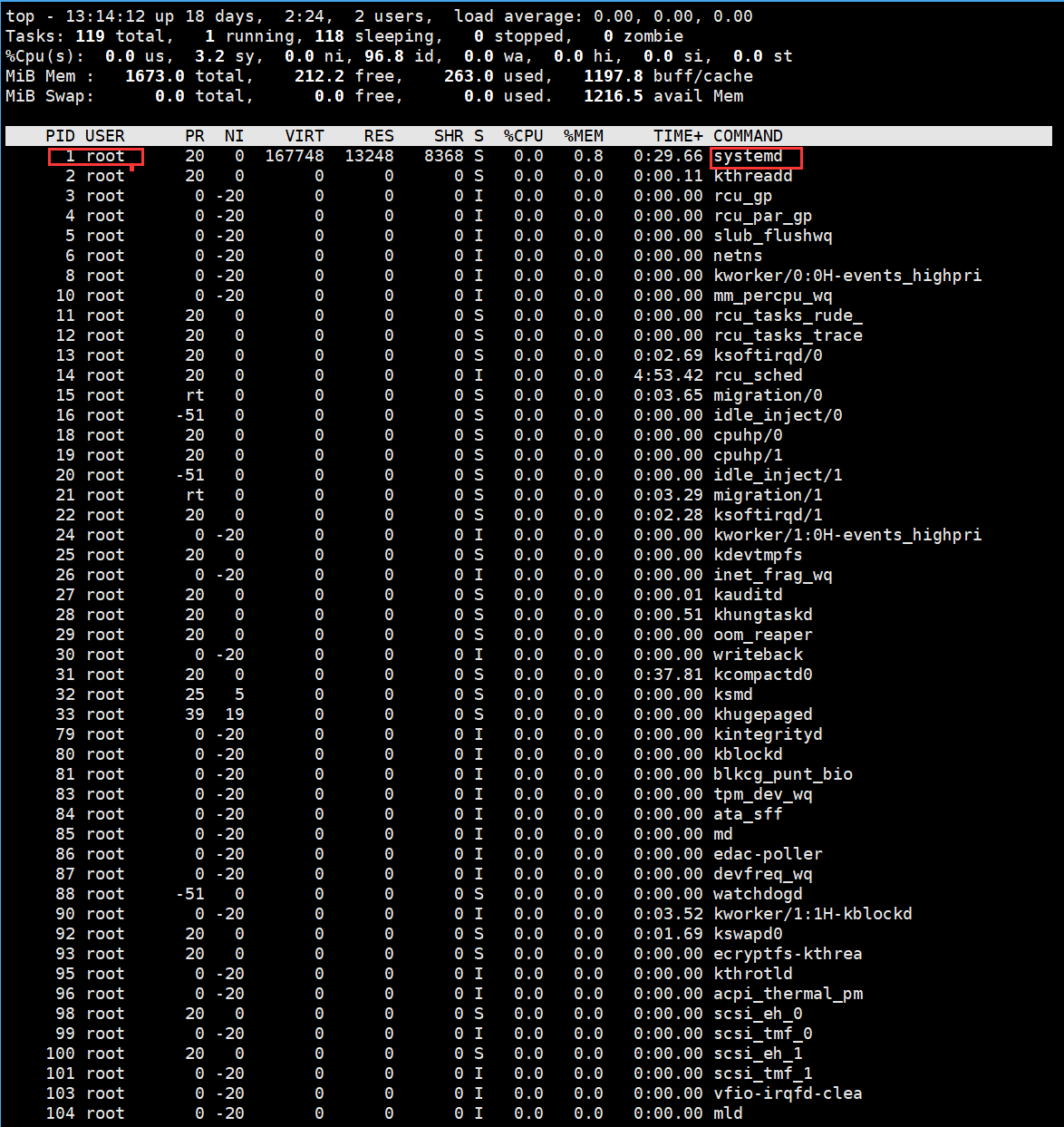Click the vfio-irqfd-clea process name
Viewport: 1064px width, 1127px height.
pyautogui.click(x=788, y=1093)
